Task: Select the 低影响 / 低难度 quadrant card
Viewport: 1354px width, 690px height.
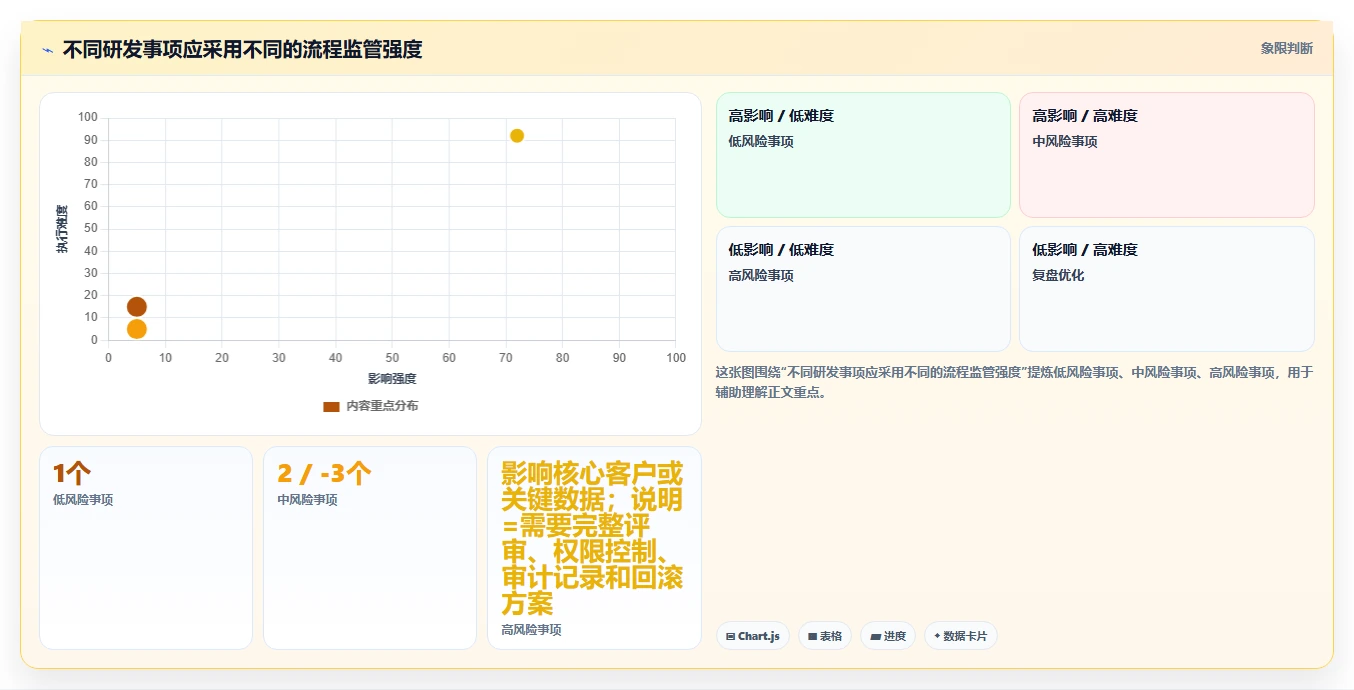Action: click(x=863, y=289)
